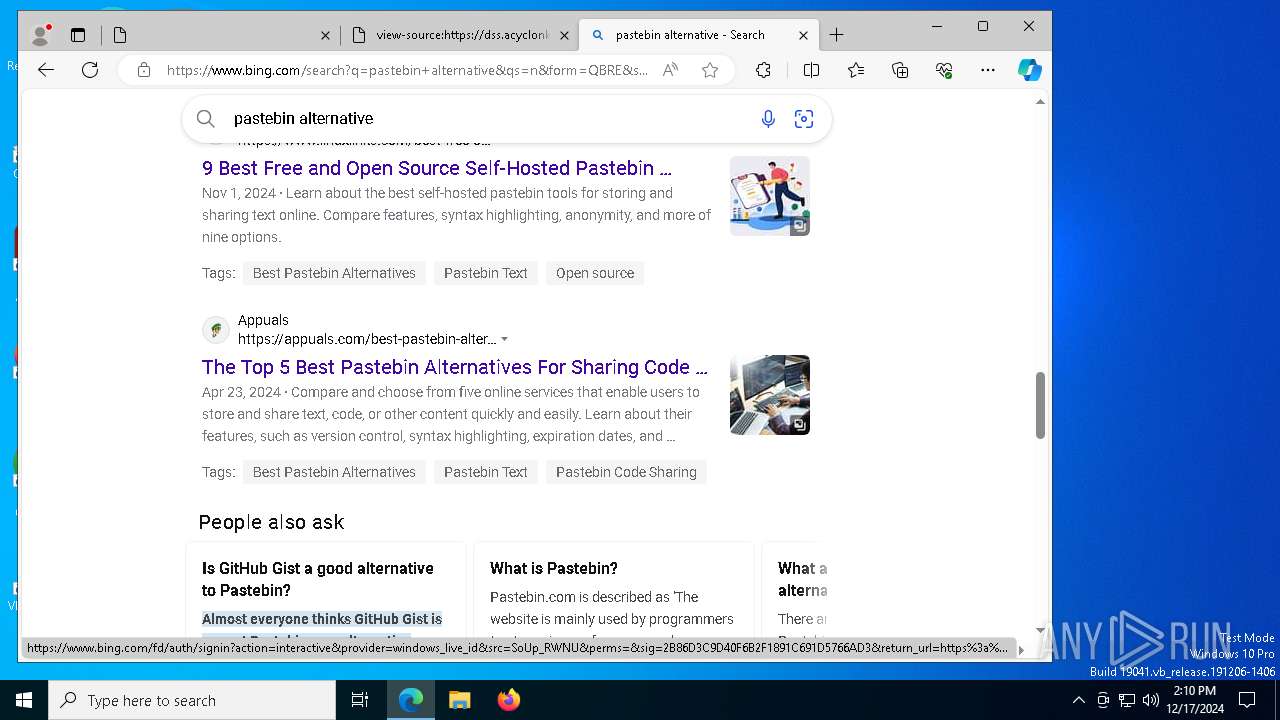
Task: Click the Appuals site favicon
Action: click(216, 330)
